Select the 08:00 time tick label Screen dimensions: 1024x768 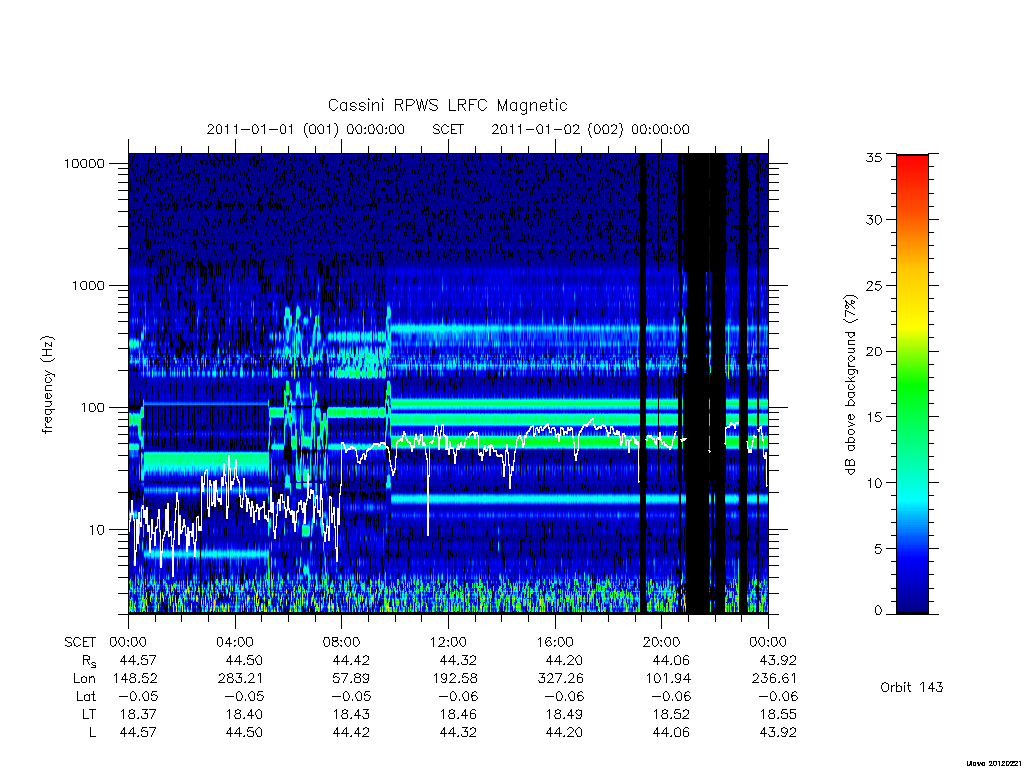click(x=341, y=642)
